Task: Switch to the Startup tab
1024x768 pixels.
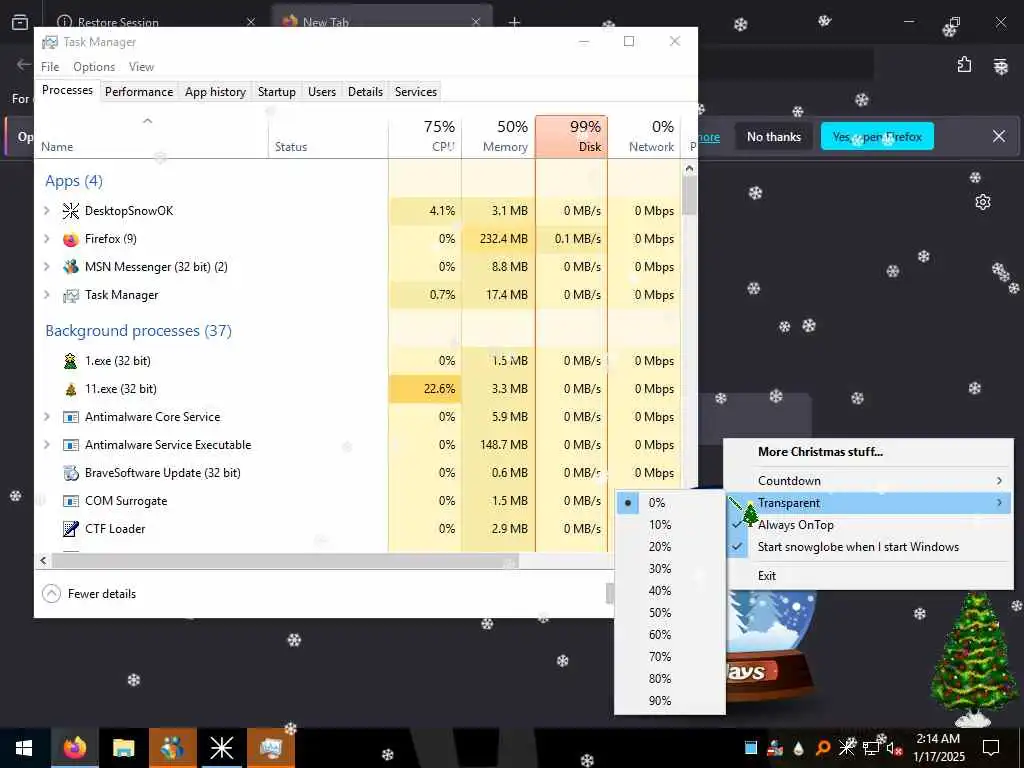Action: [276, 92]
